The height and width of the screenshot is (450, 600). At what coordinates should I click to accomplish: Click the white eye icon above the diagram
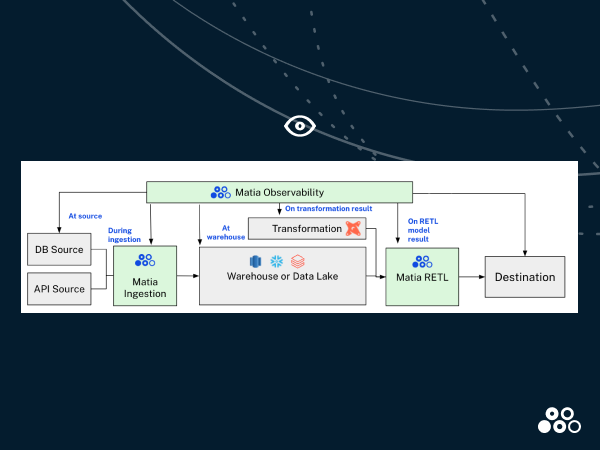click(x=300, y=126)
